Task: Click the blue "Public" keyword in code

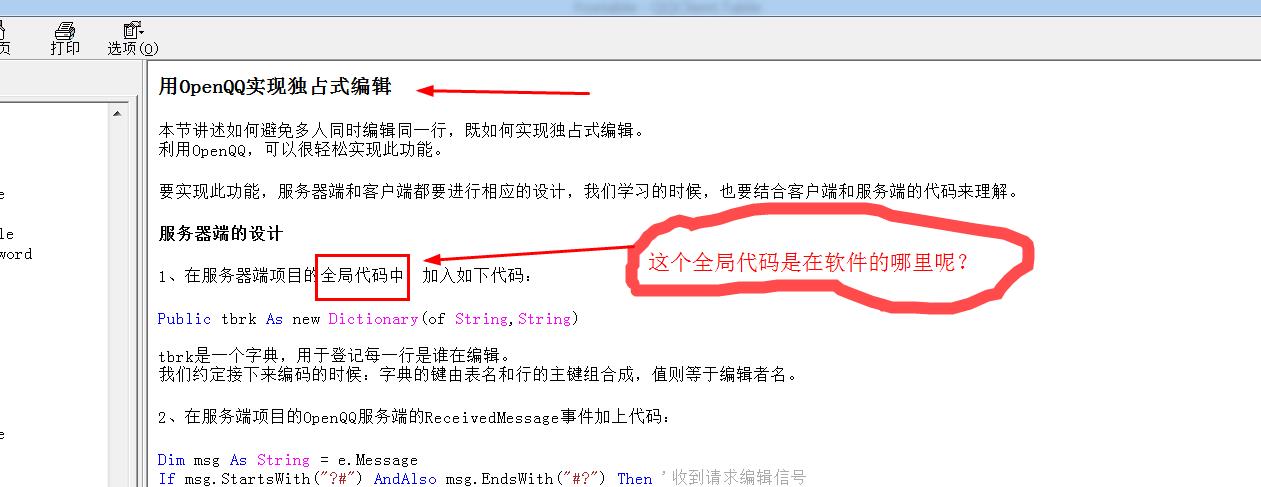Action: pos(184,319)
